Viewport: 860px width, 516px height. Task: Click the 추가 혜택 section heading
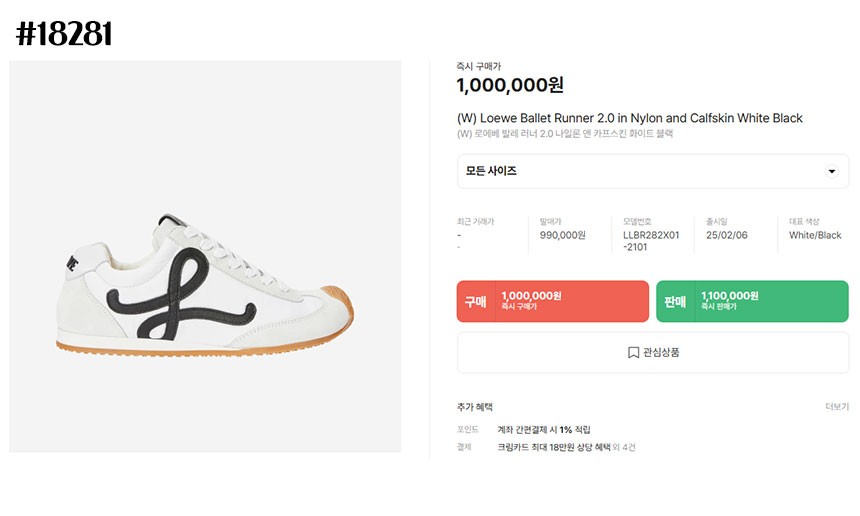click(x=475, y=407)
